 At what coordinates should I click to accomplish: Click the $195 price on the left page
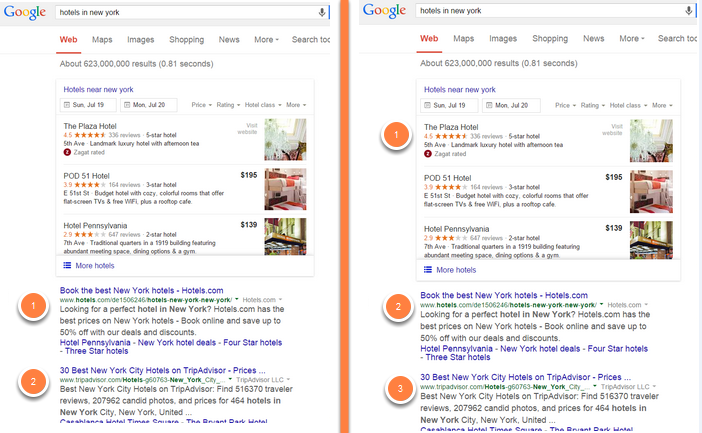pyautogui.click(x=248, y=175)
